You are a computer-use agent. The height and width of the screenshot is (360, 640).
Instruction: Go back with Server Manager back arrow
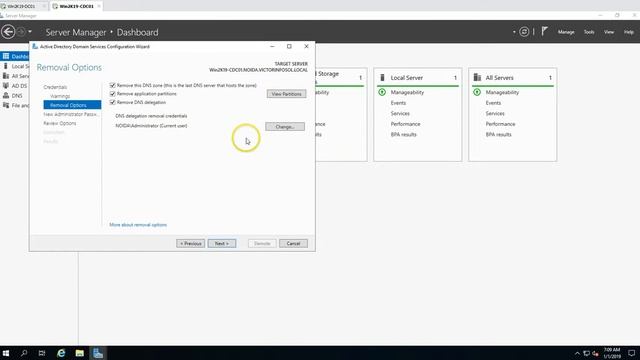tap(8, 32)
